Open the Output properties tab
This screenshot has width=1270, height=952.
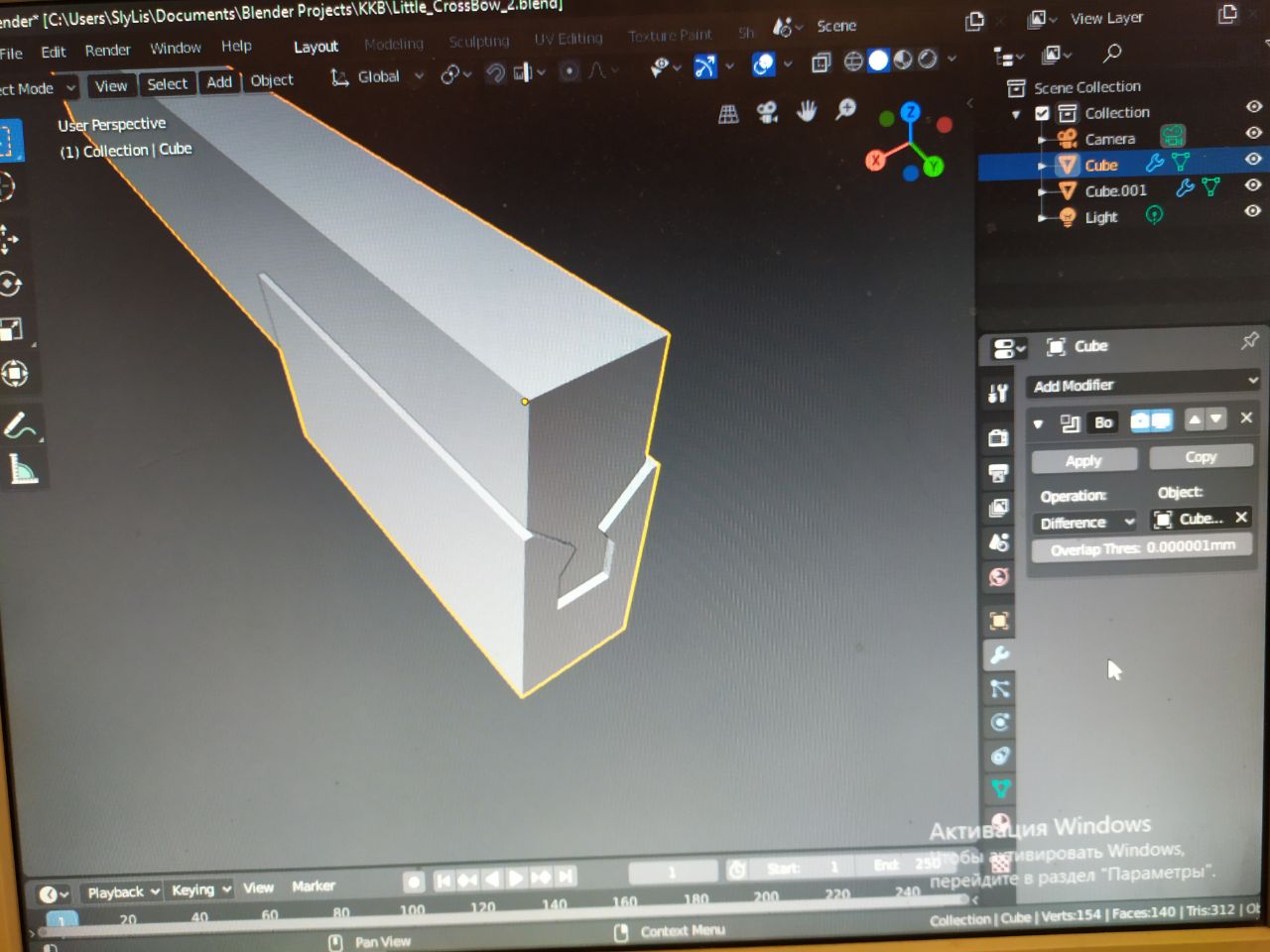pos(998,473)
